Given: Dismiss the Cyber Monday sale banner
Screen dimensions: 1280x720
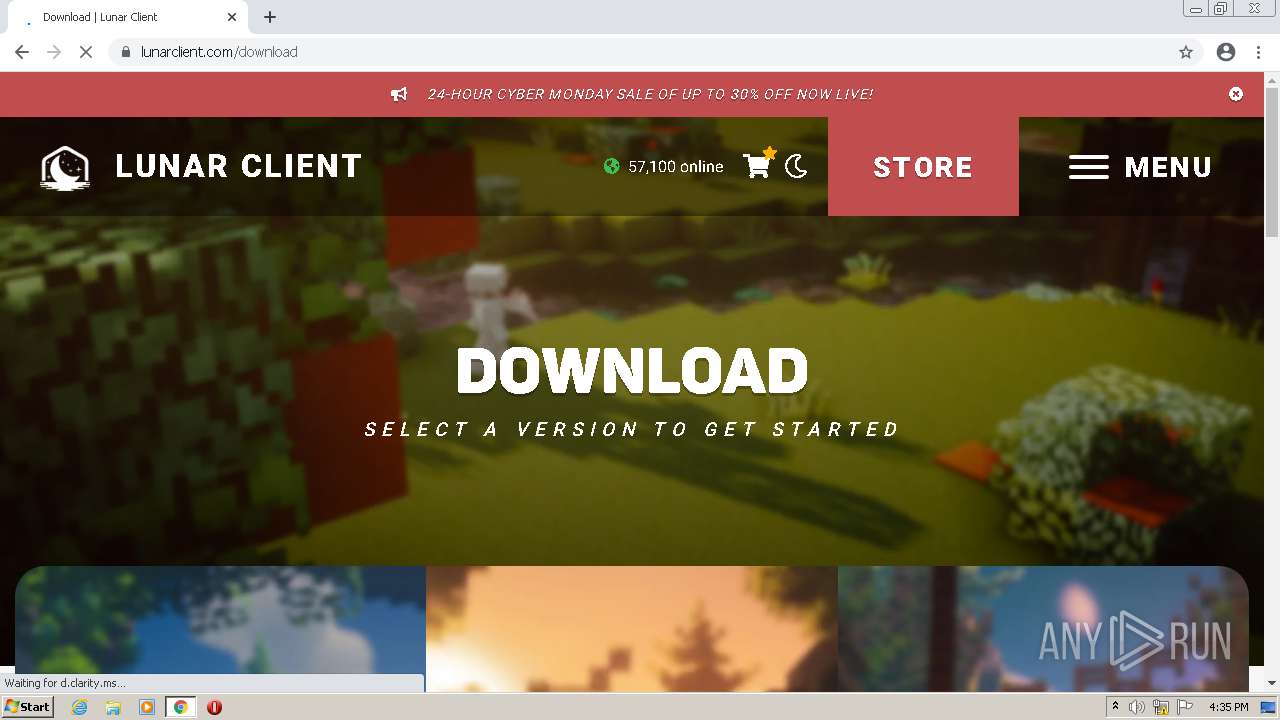Looking at the screenshot, I should pos(1236,94).
